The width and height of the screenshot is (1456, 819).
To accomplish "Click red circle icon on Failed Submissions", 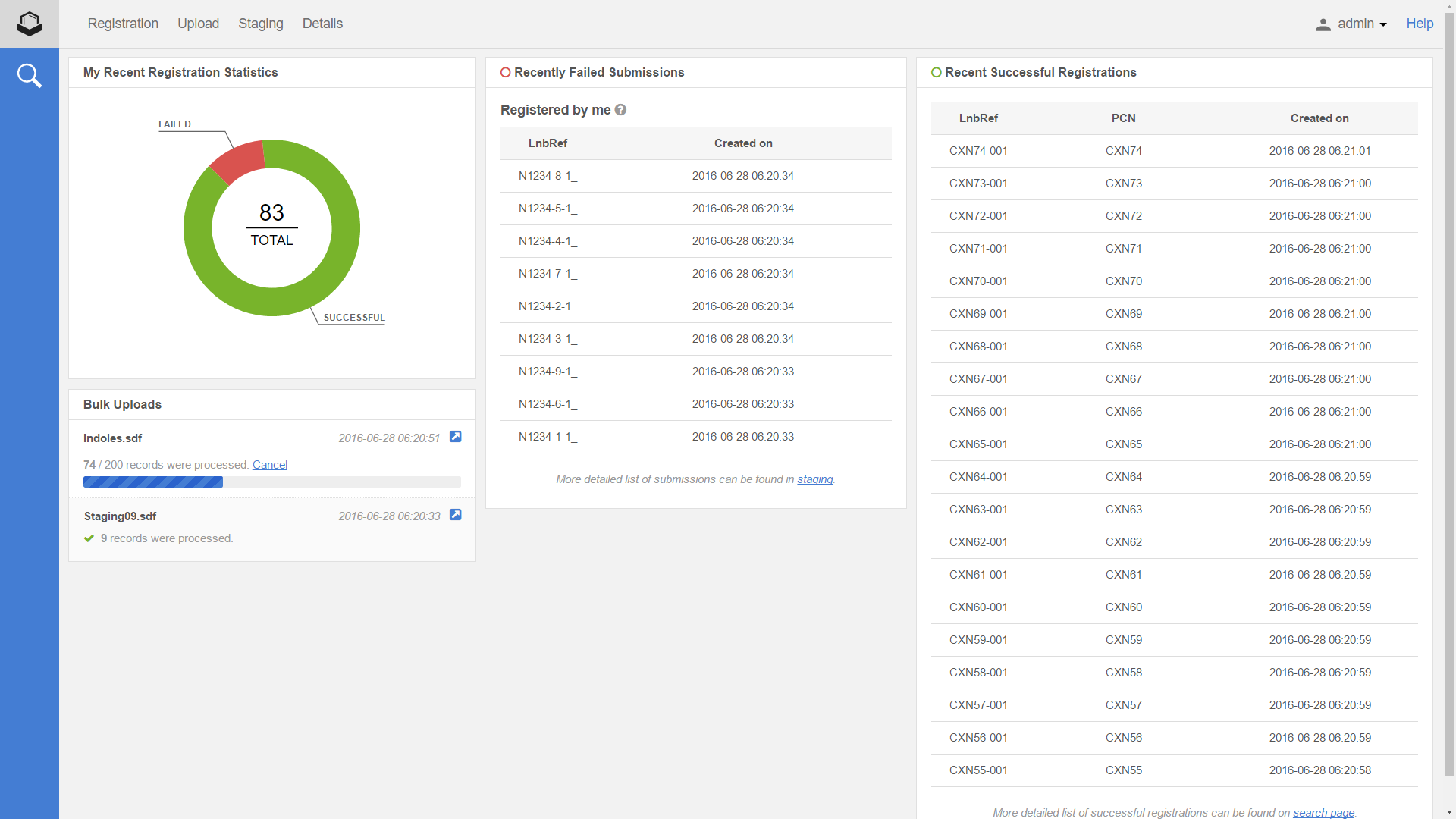I will click(x=505, y=73).
